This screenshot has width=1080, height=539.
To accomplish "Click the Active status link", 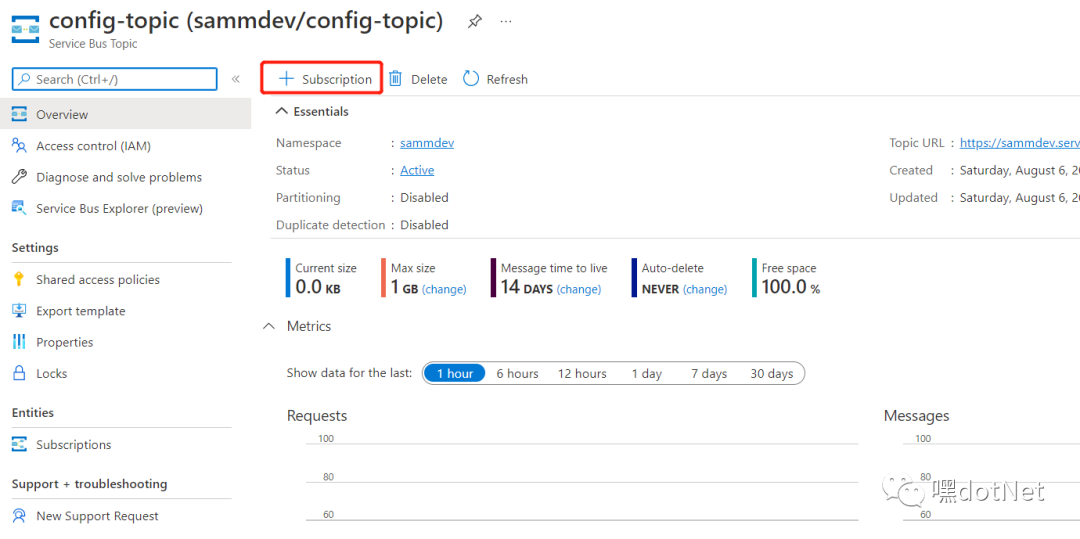I will click(417, 170).
